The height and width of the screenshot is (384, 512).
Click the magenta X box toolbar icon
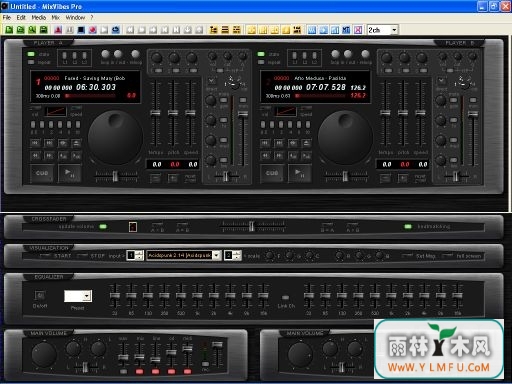[x=358, y=30]
